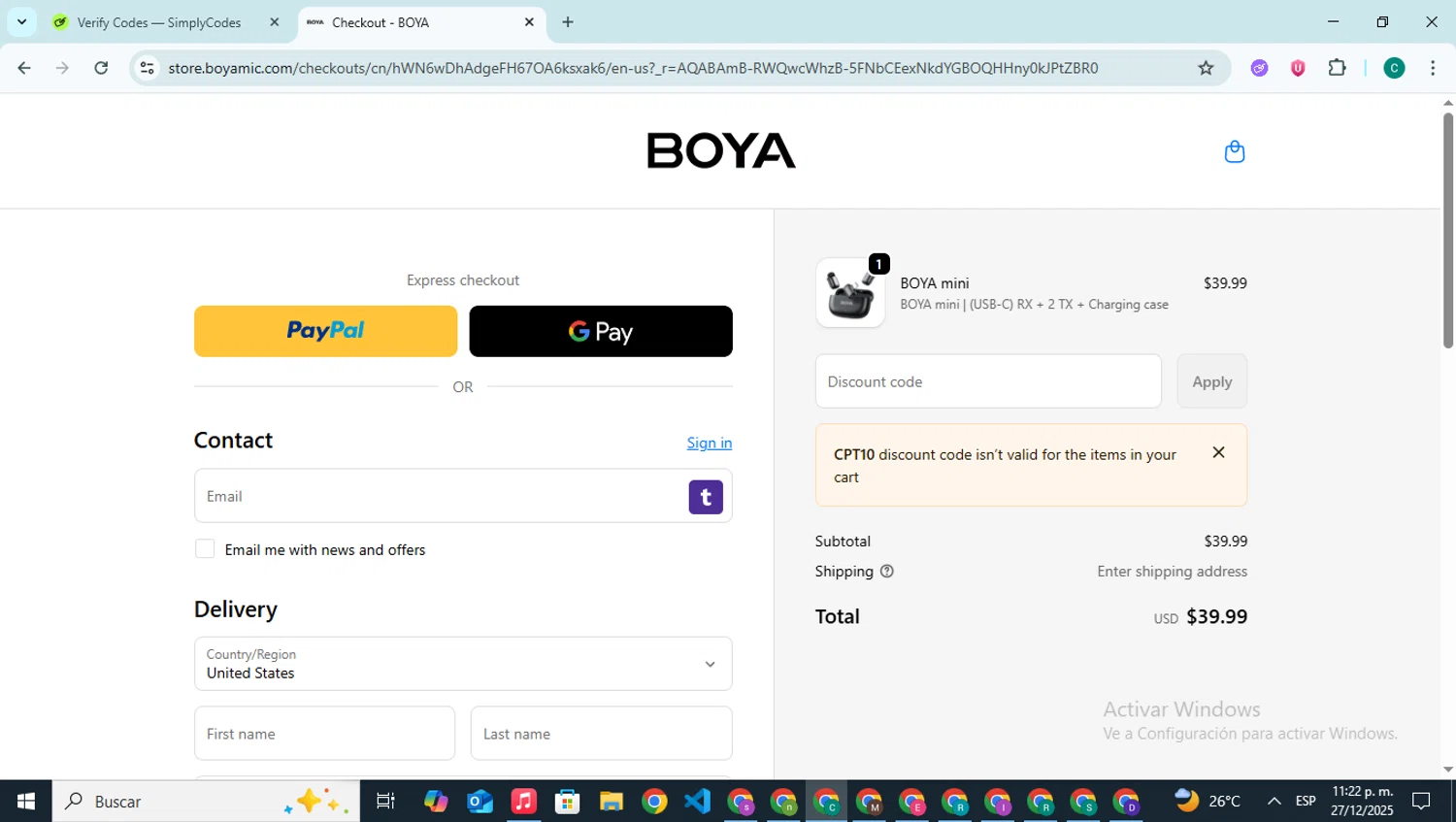This screenshot has height=822, width=1456.
Task: Close the Verify Codes — SimplyCodes tab
Action: (274, 22)
